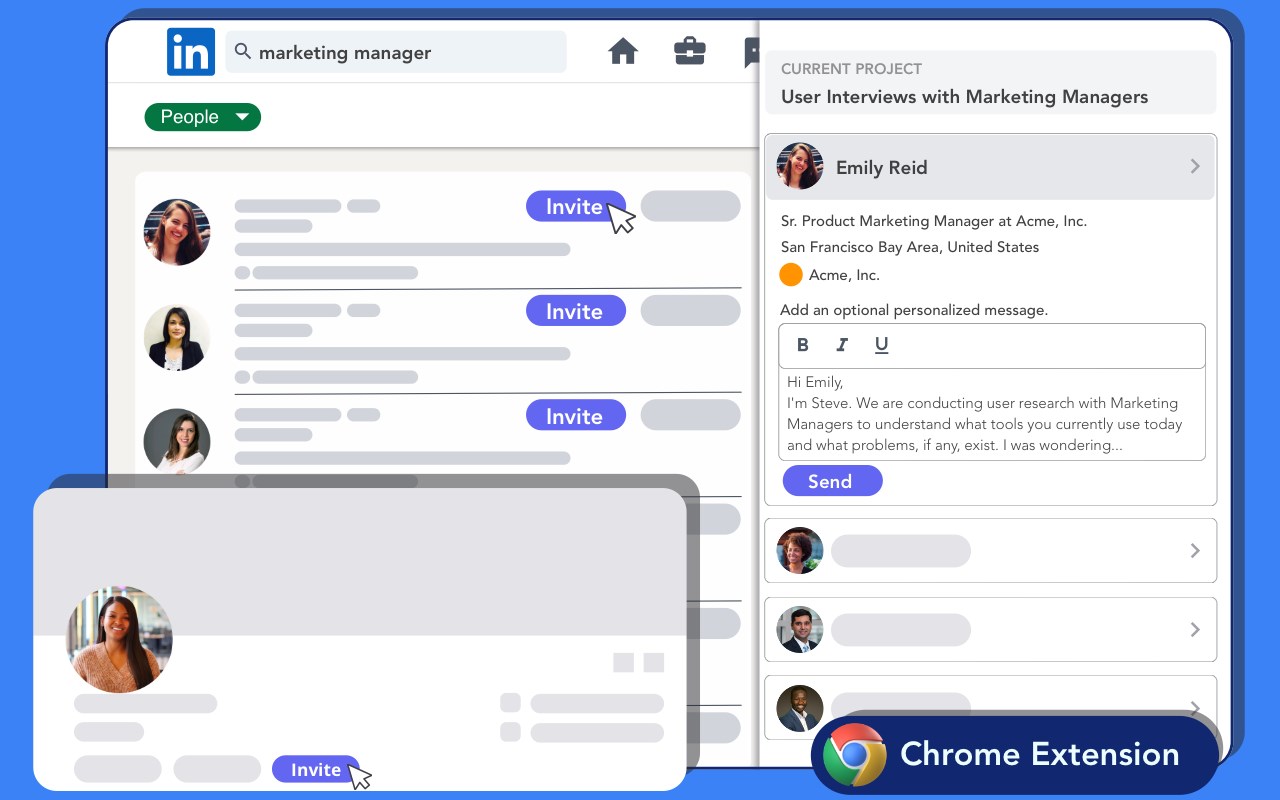Click second candidate's avatar in panel
The image size is (1280, 800).
[800, 551]
